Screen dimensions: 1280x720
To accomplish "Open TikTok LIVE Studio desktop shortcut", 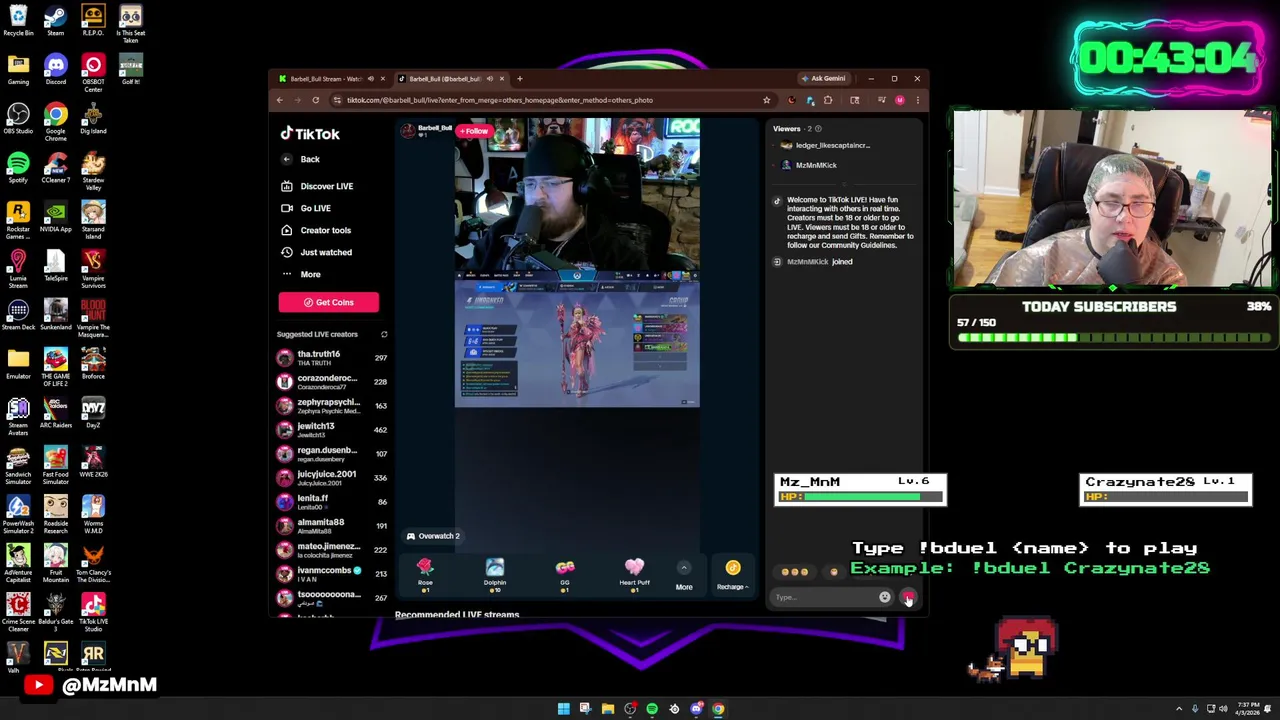I will point(93,610).
